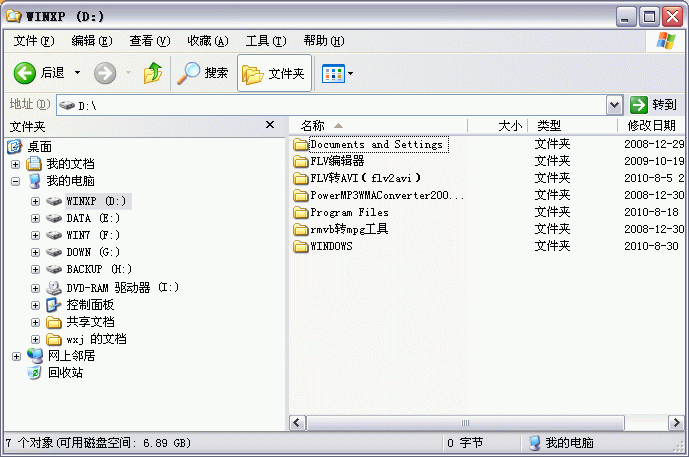The width and height of the screenshot is (689, 457).
Task: Open the 编辑(E) menu
Action: [x=92, y=41]
